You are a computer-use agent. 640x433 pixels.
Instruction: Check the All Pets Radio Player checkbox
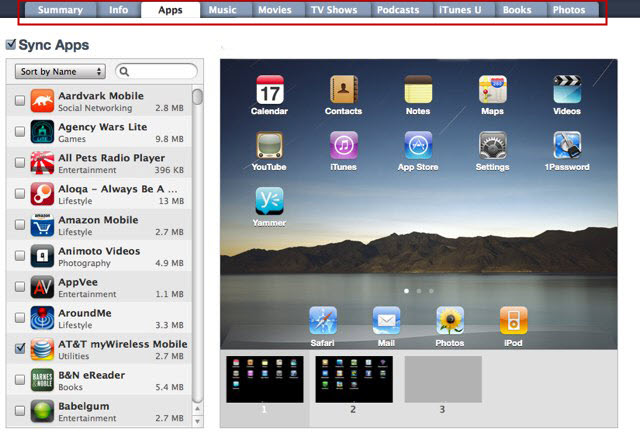[20, 162]
